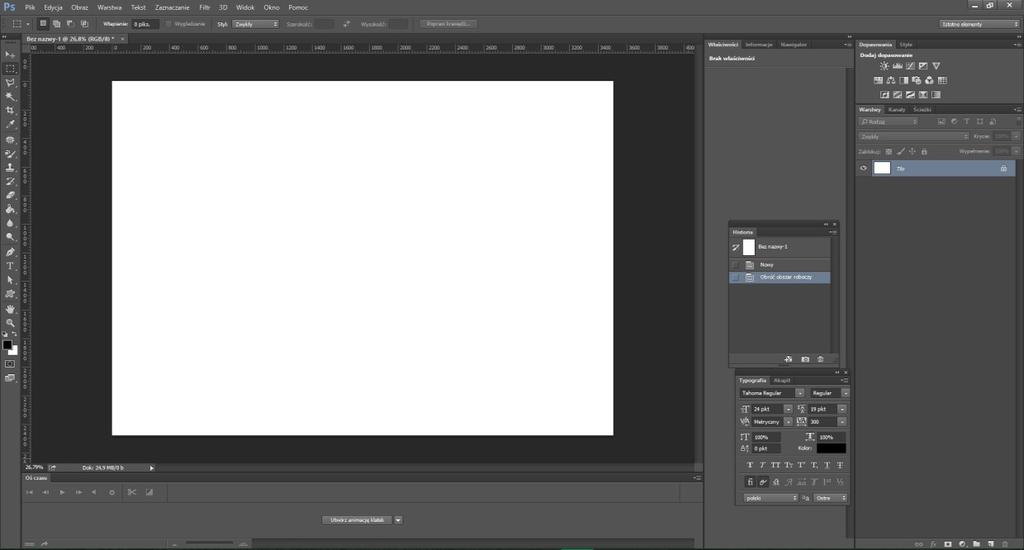This screenshot has height=550, width=1024.
Task: Select the Rectangular Marquee tool in toolbox
Action: (x=10, y=69)
